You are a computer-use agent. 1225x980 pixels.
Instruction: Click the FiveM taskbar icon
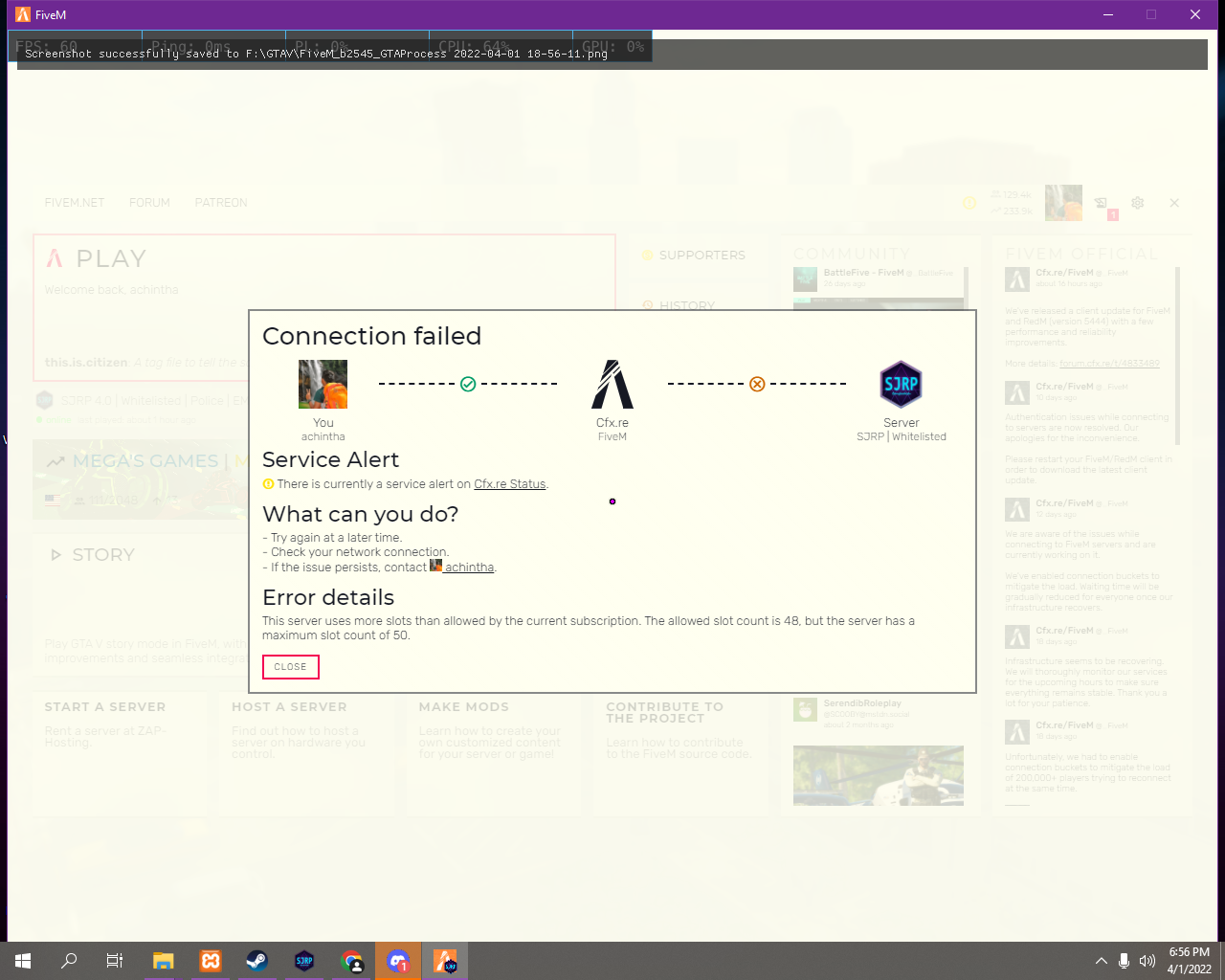coord(445,961)
